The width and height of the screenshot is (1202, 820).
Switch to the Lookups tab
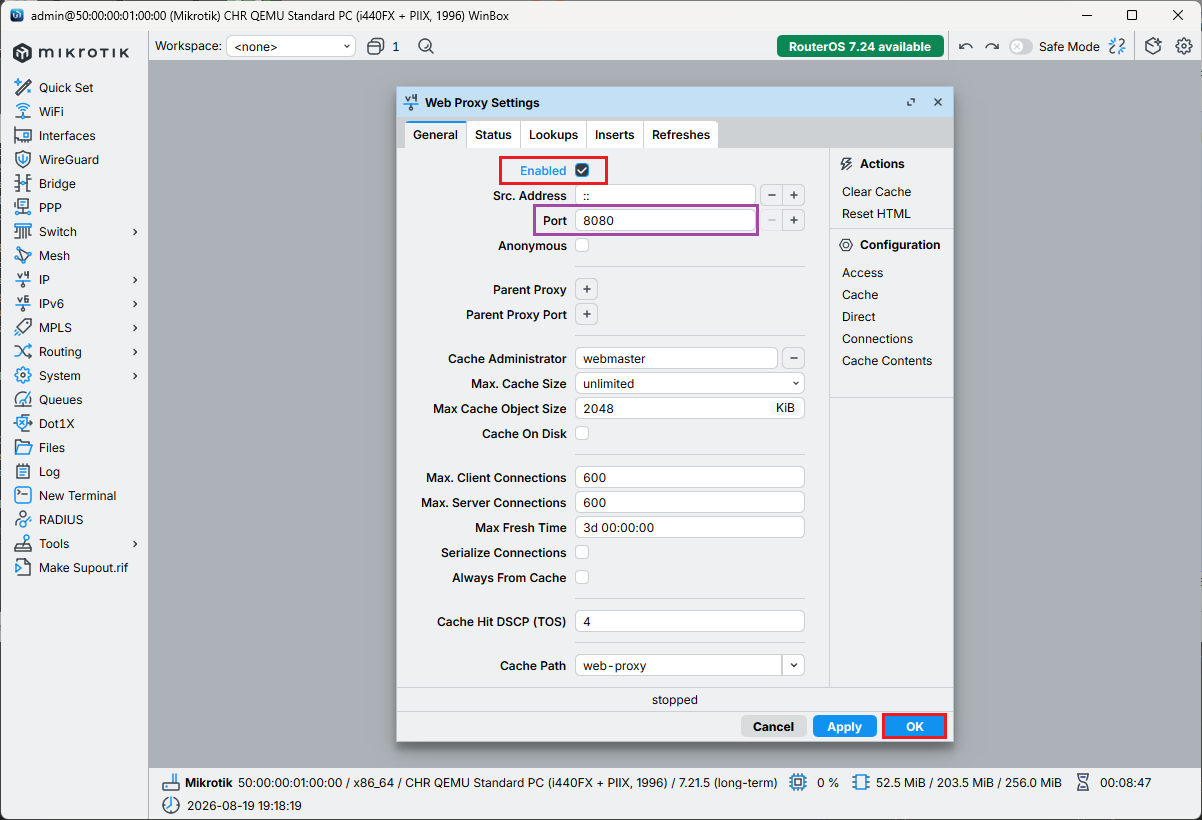pyautogui.click(x=553, y=135)
